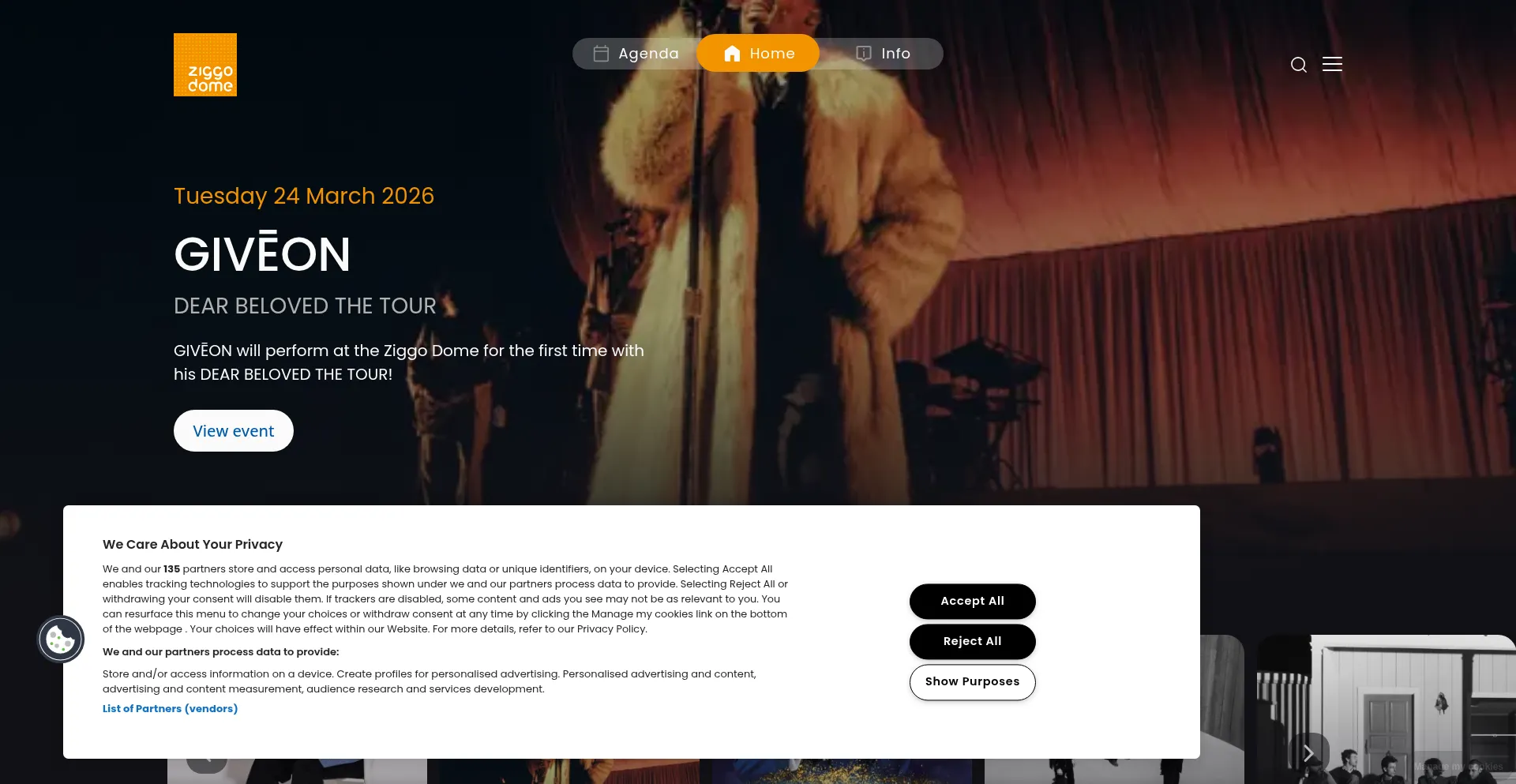1516x784 pixels.
Task: Click the View event button
Action: (x=234, y=430)
